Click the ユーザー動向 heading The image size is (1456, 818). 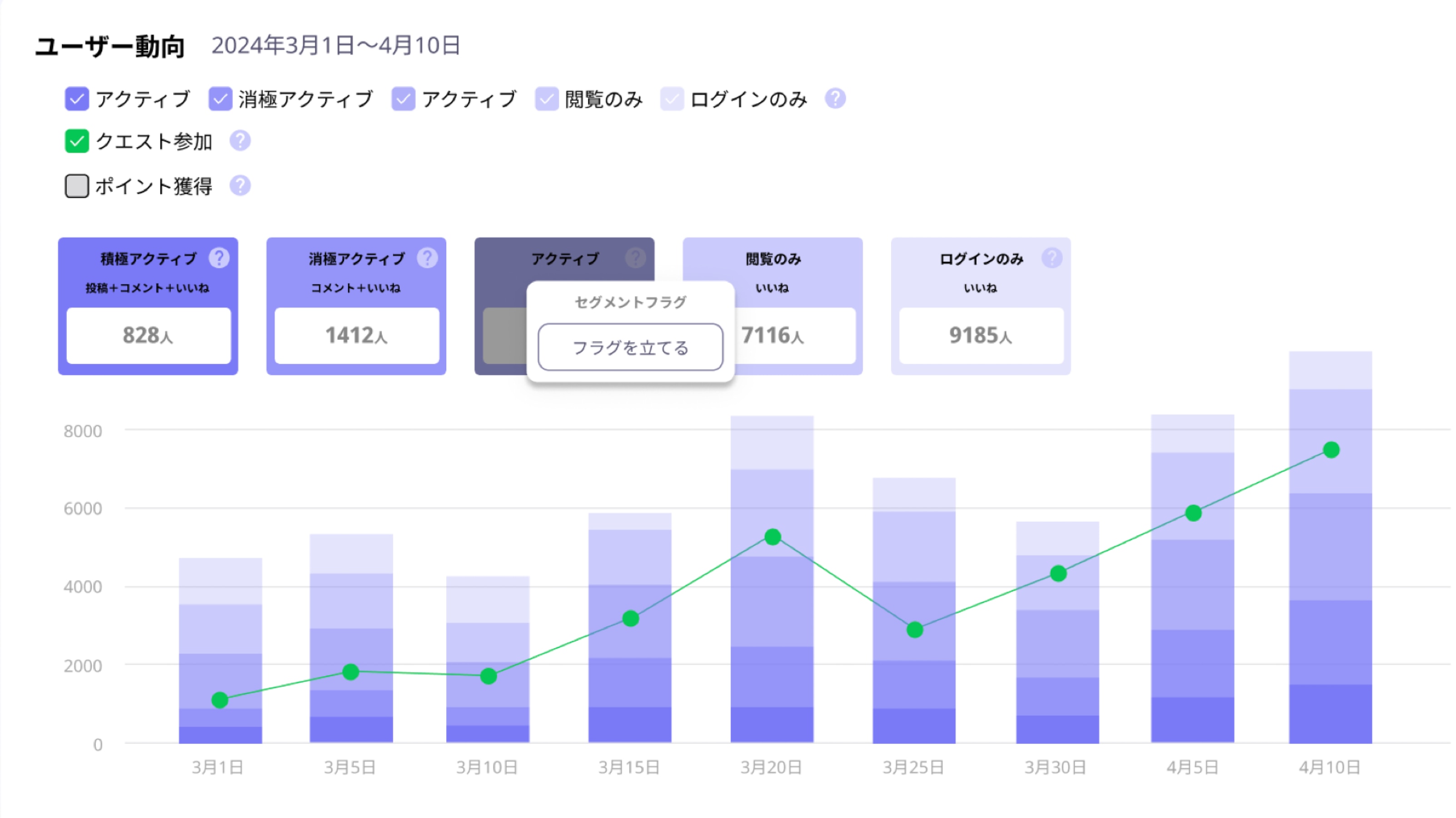click(110, 46)
